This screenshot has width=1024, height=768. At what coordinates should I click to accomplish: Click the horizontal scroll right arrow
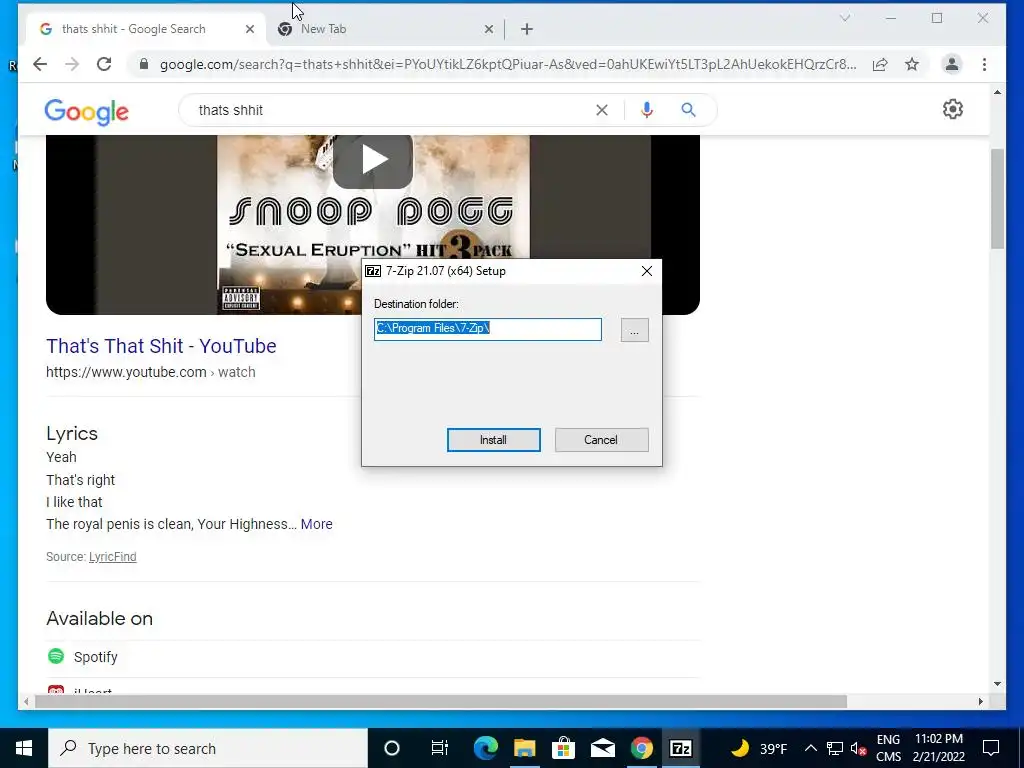click(x=981, y=701)
